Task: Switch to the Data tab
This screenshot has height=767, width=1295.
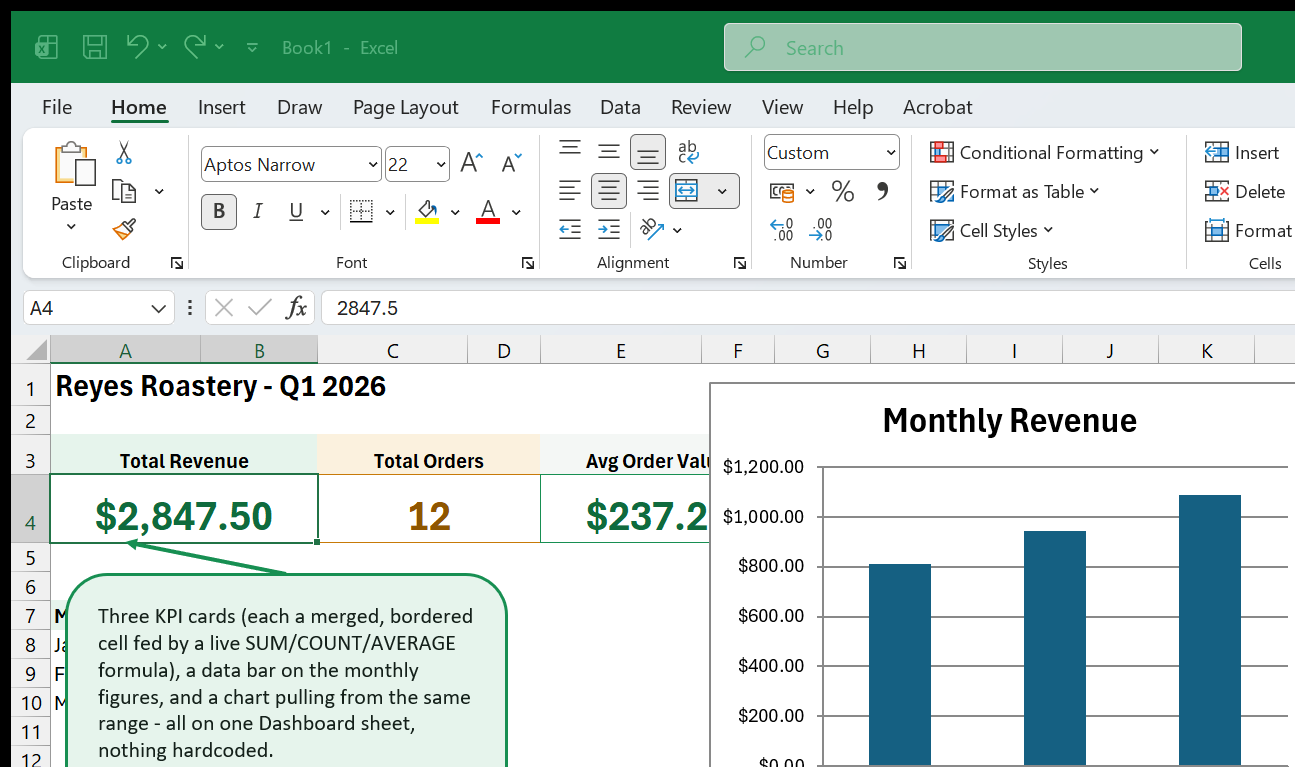Action: click(620, 107)
